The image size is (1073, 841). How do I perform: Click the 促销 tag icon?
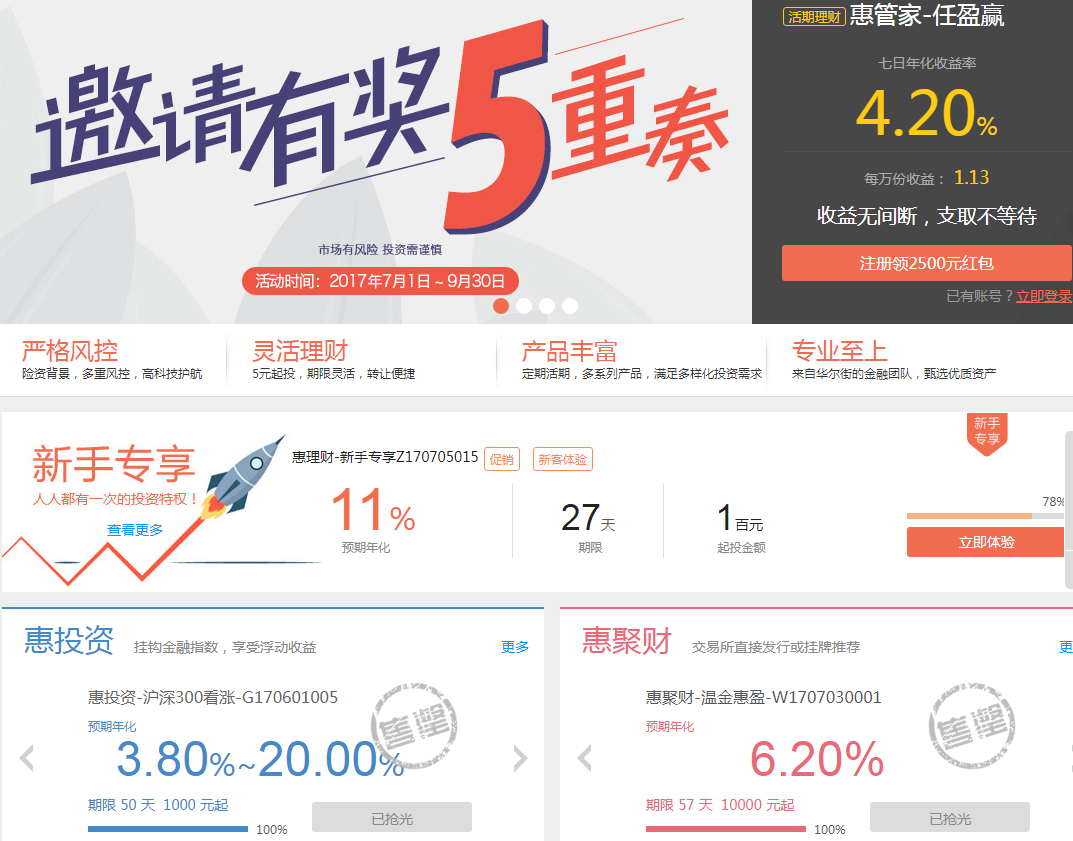502,459
